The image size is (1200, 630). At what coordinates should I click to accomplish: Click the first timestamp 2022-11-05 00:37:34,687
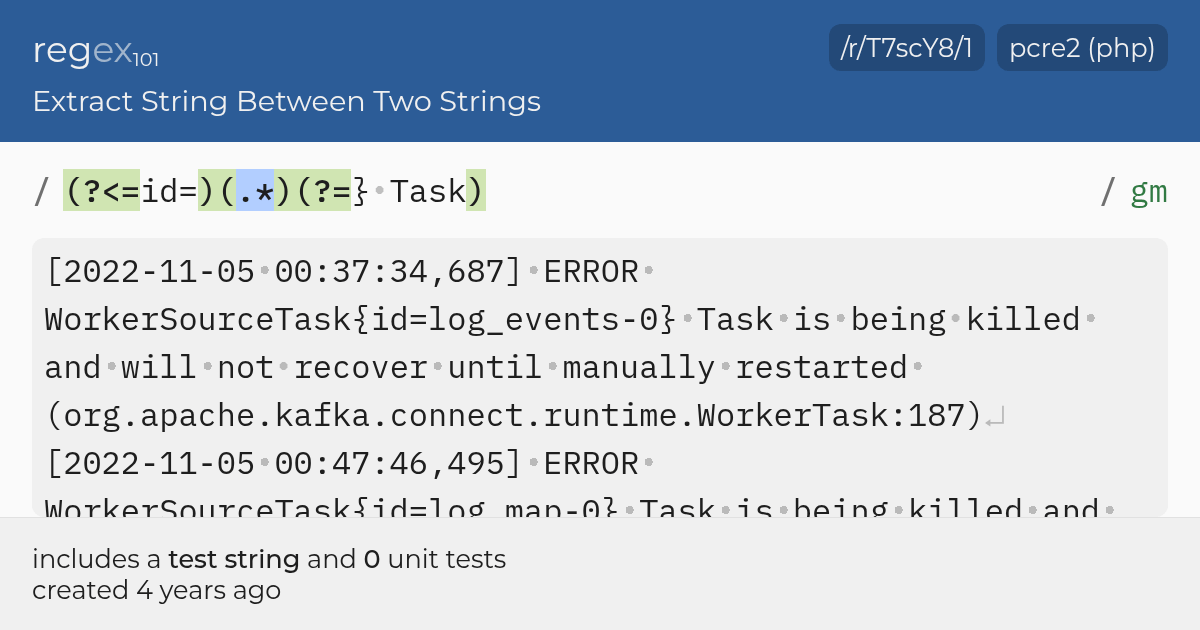(283, 271)
